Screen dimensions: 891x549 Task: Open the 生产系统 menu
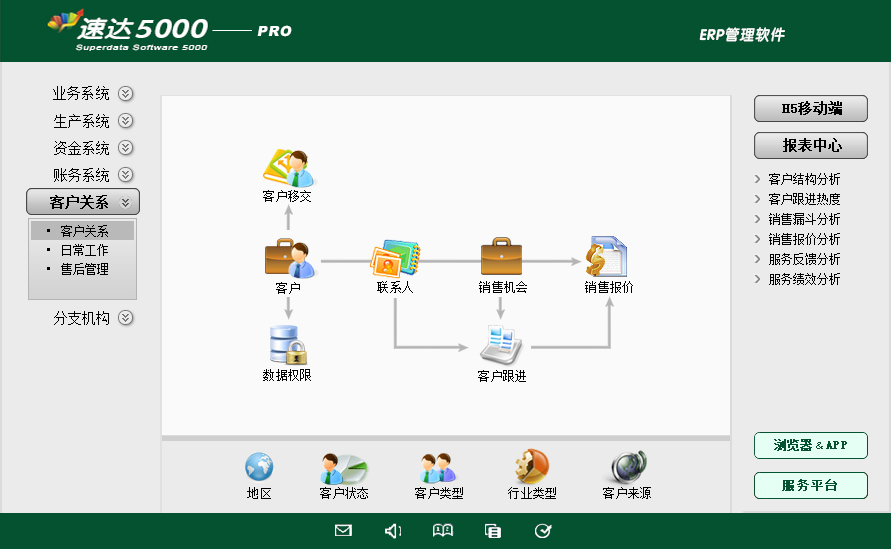coord(81,120)
